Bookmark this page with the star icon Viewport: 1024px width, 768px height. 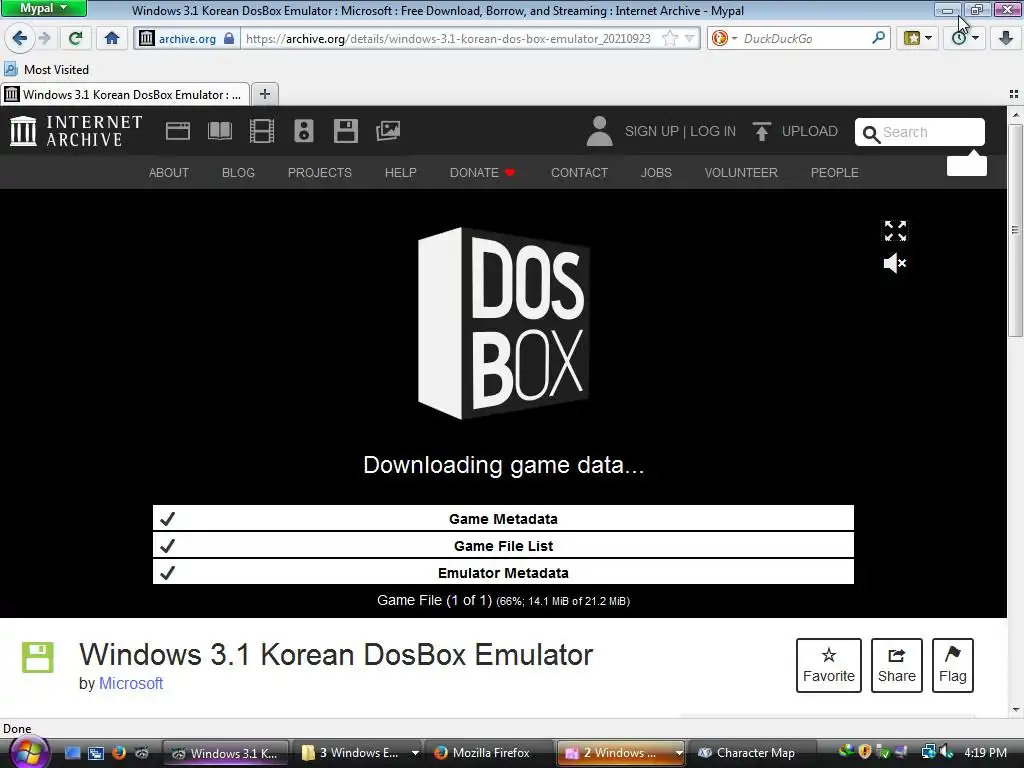pyautogui.click(x=670, y=39)
